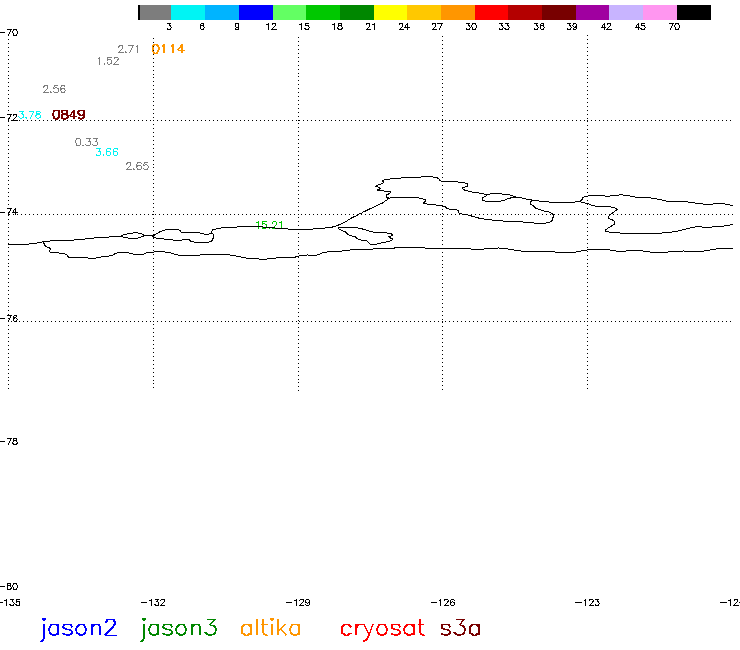
Task: Click the light green color bar segment
Action: 289,12
